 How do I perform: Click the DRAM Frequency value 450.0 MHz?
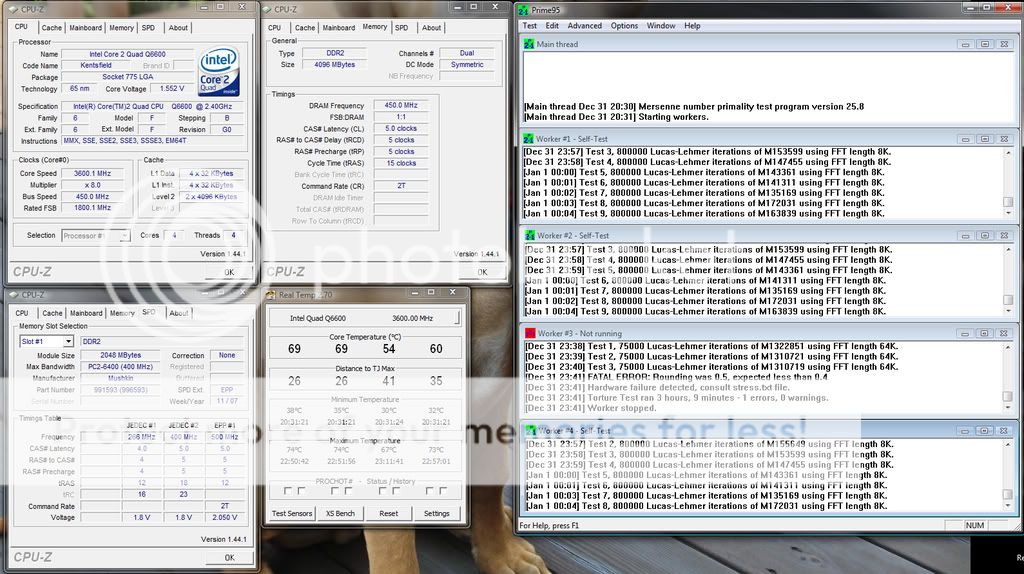[401, 105]
